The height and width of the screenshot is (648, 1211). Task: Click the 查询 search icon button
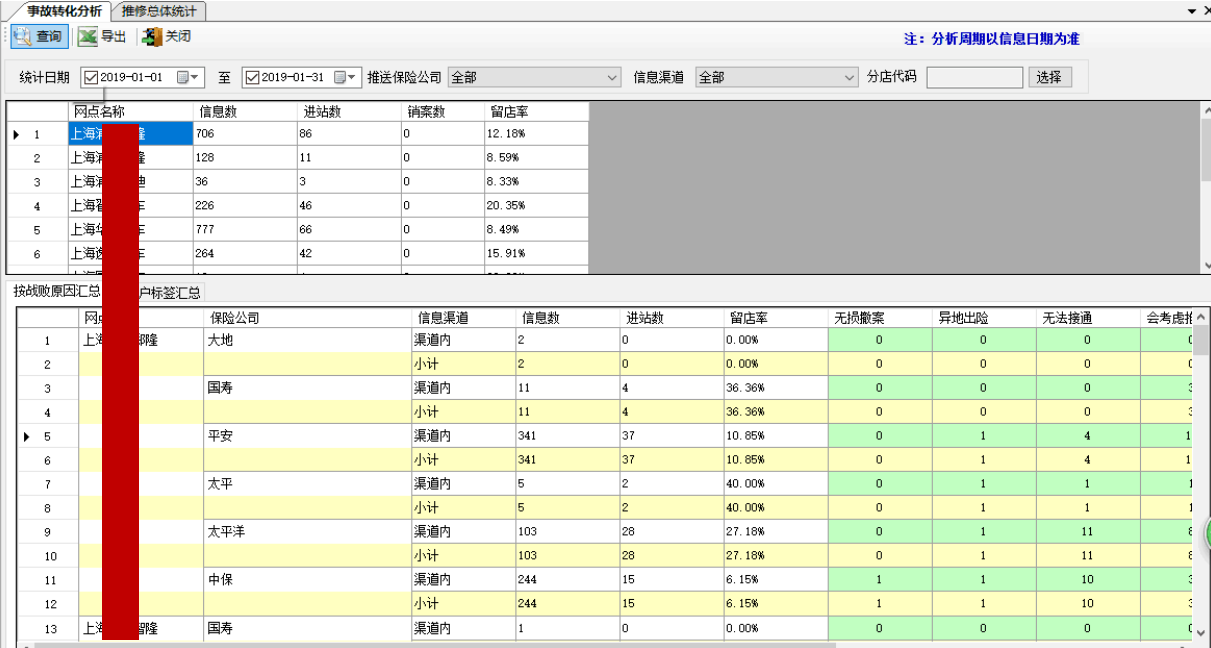coord(23,37)
